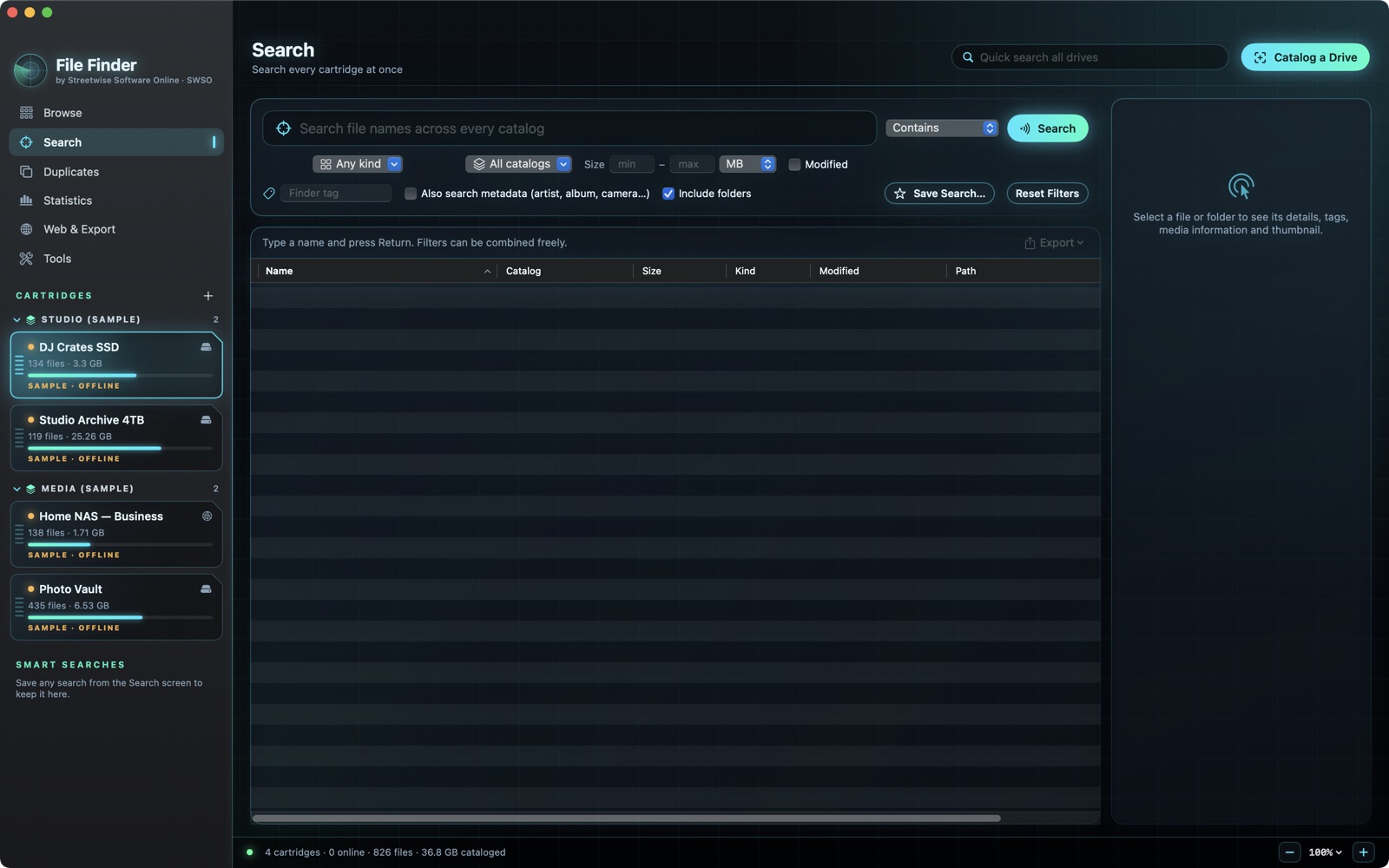Open Tools in the sidebar
The height and width of the screenshot is (868, 1389).
point(116,259)
